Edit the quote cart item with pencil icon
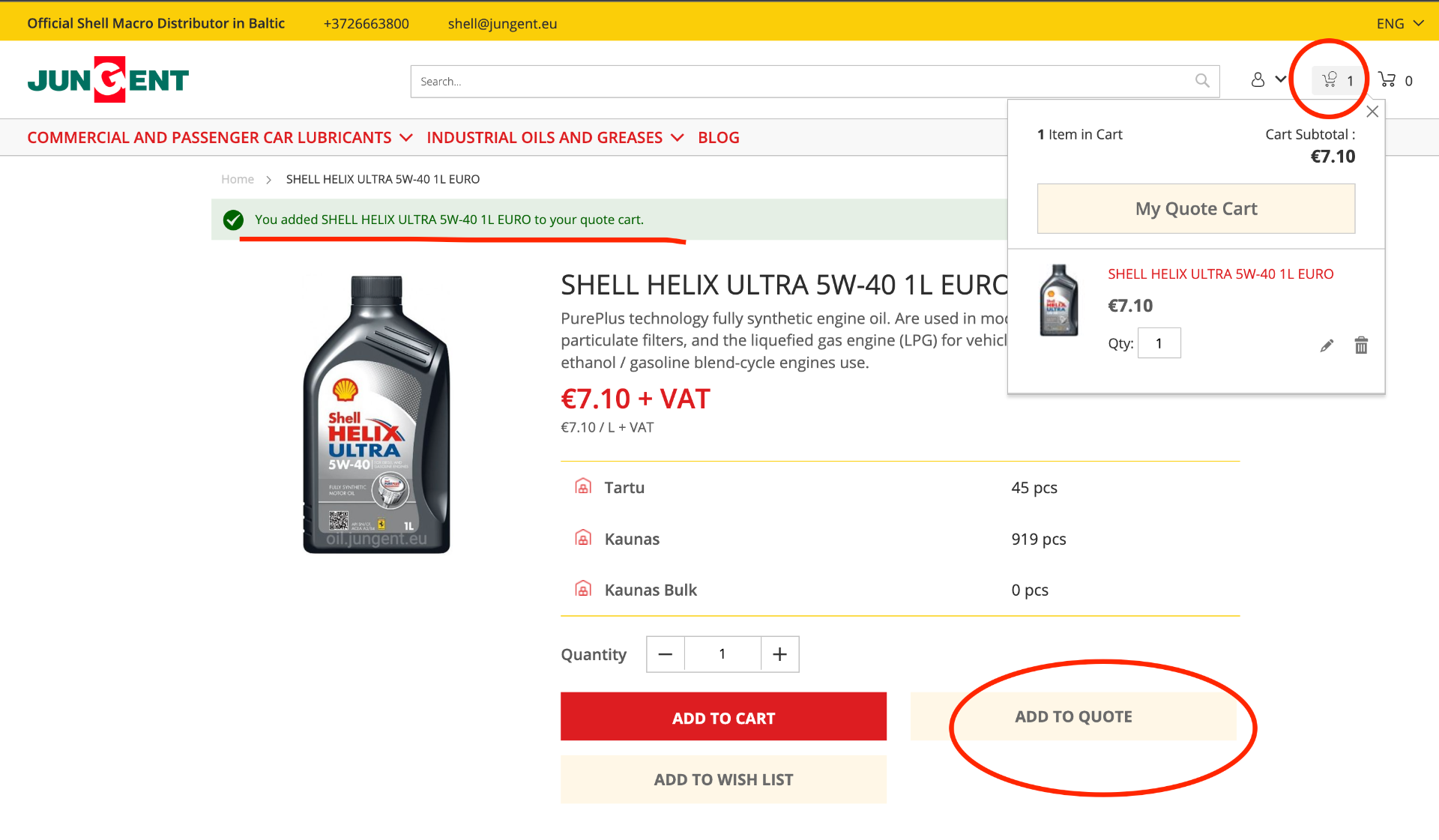This screenshot has width=1439, height=840. click(x=1327, y=345)
